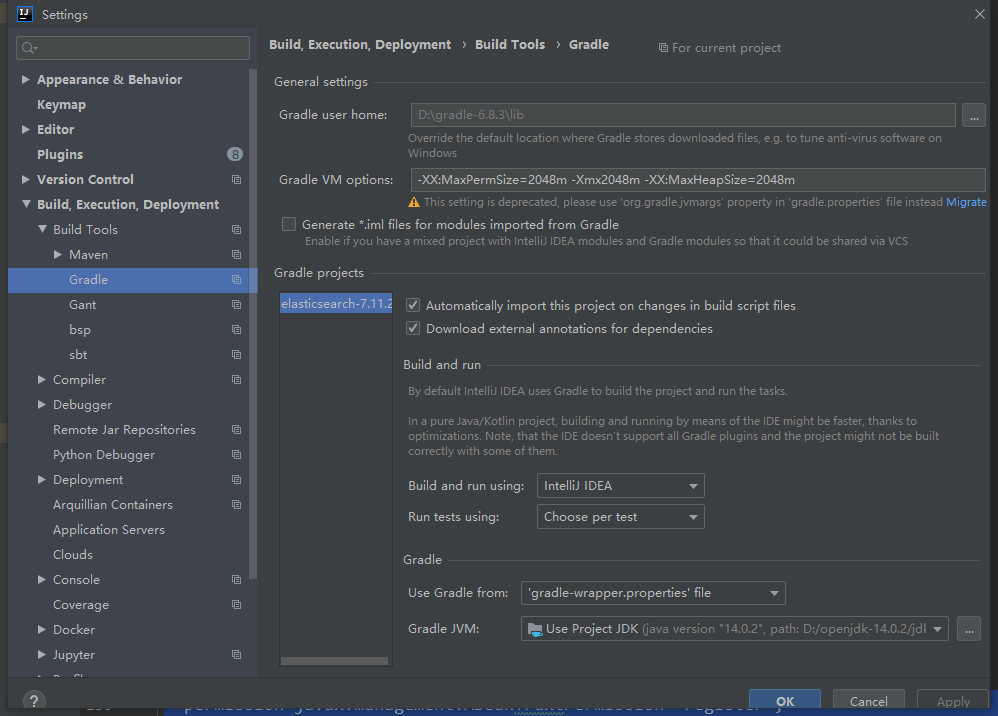Click the warning triangle icon under VM options
998x716 pixels.
pyautogui.click(x=414, y=202)
